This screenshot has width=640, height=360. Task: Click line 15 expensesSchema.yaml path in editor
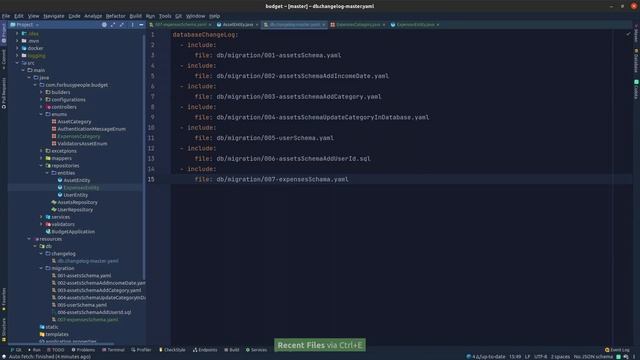tap(282, 179)
